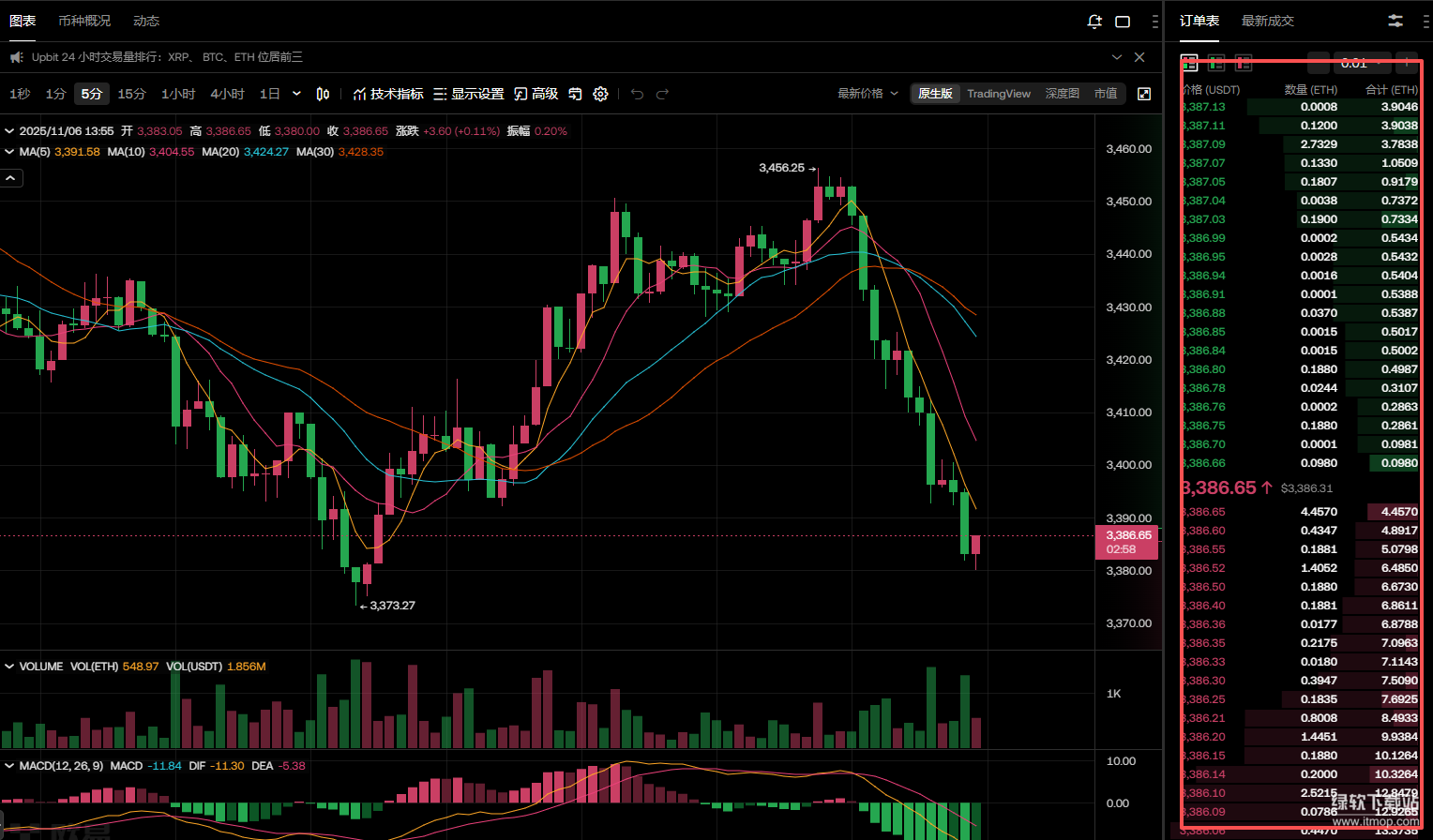
Task: Click the price alert bell icon
Action: tap(1094, 22)
